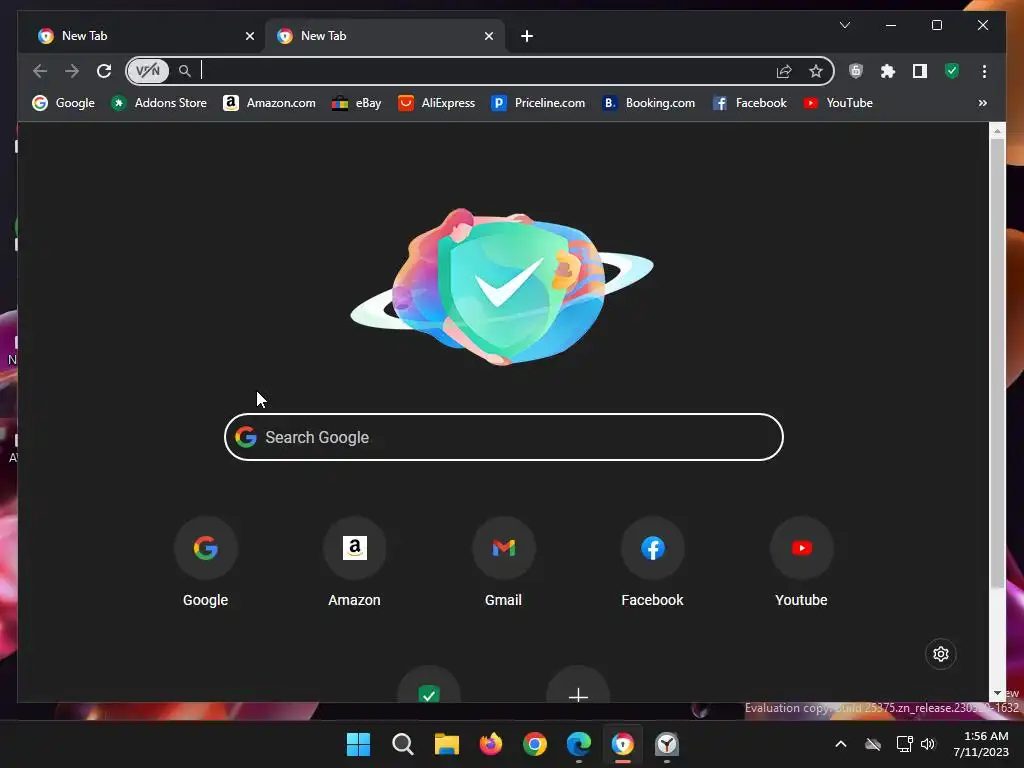Click the green checkmark shield toolbar icon
1024x768 pixels.
(952, 71)
